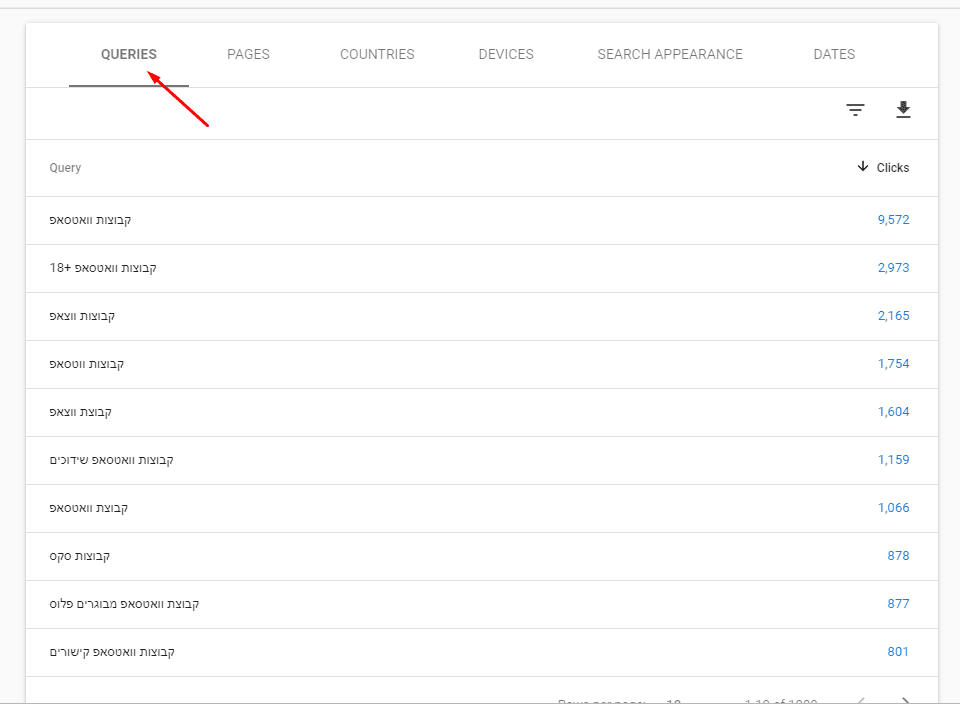Open the COUNTRIES tab
Viewport: 960px width, 707px height.
click(377, 54)
